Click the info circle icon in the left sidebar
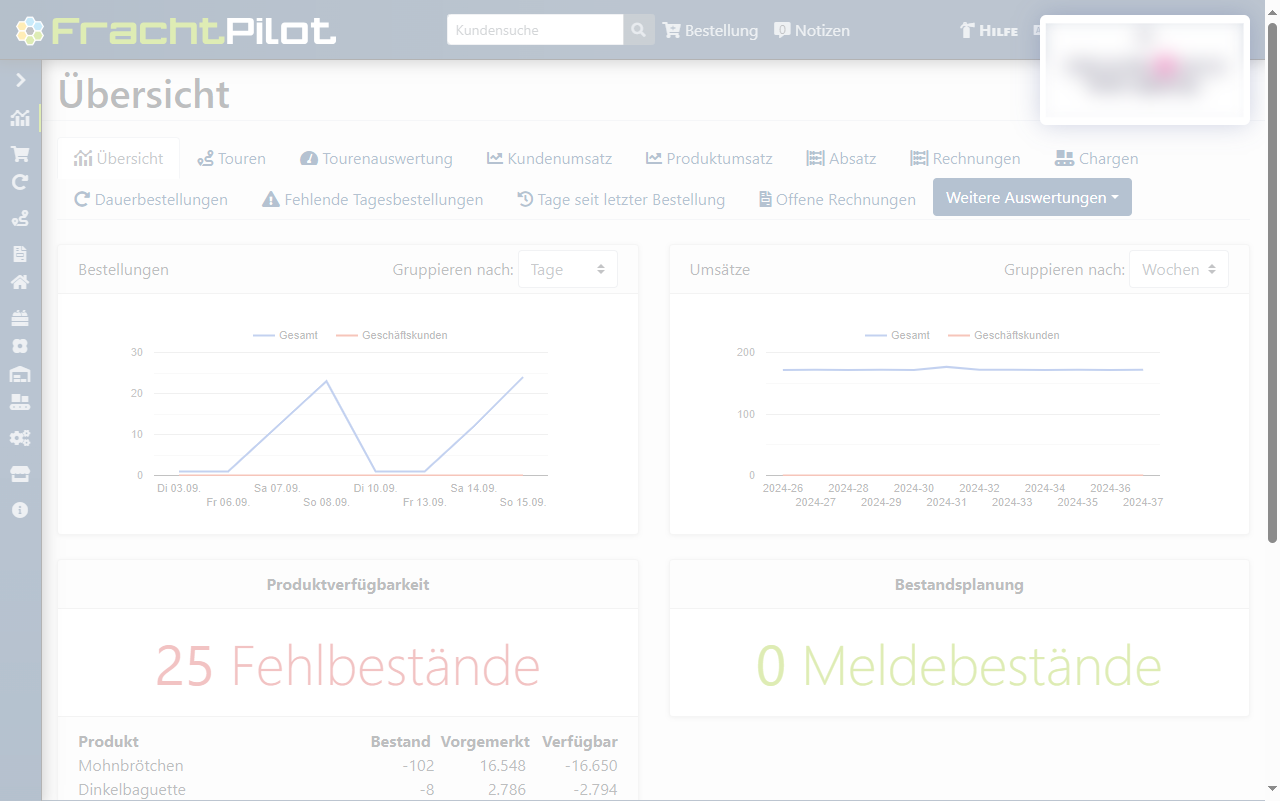1280x801 pixels. (x=20, y=510)
